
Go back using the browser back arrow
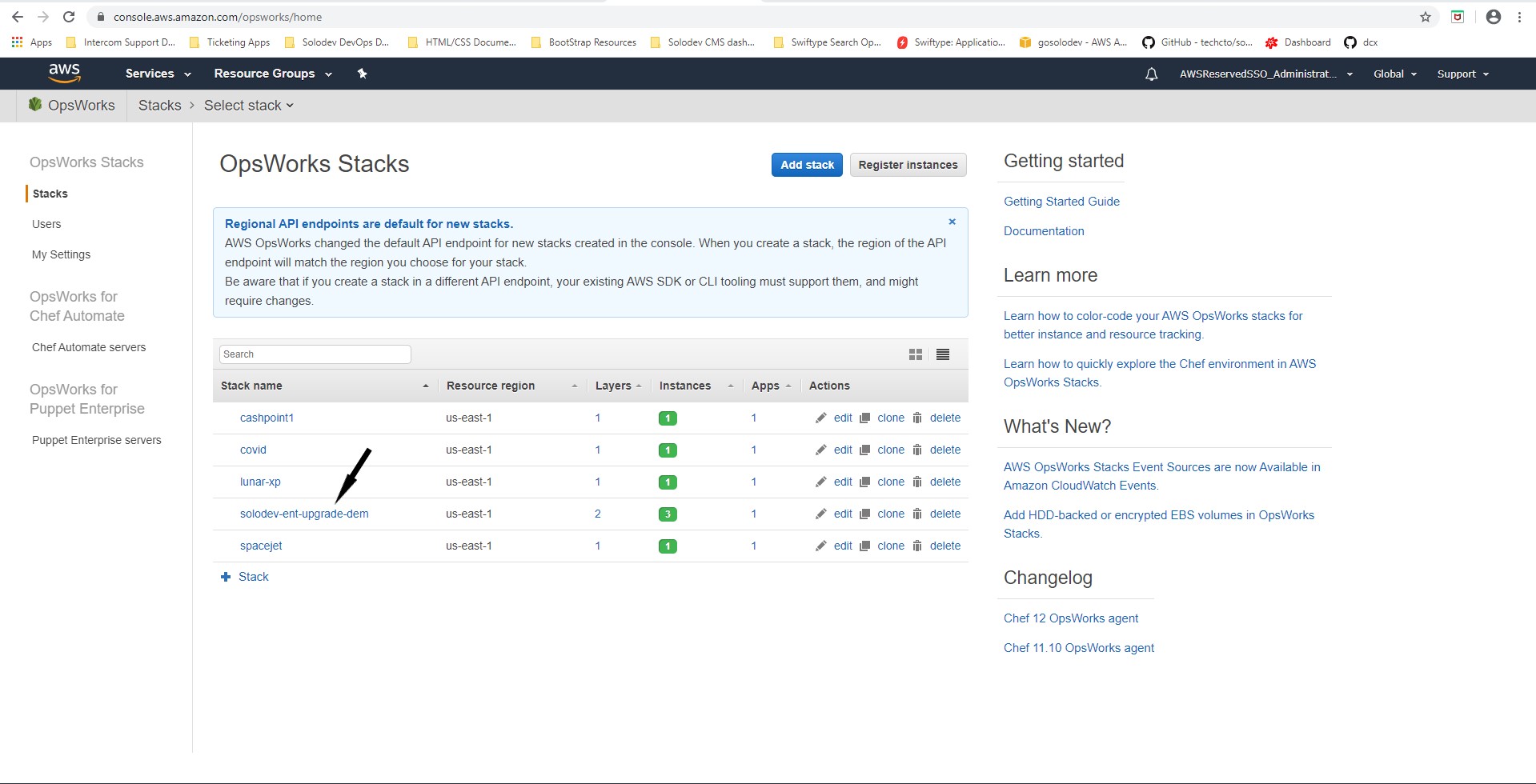pyautogui.click(x=18, y=17)
